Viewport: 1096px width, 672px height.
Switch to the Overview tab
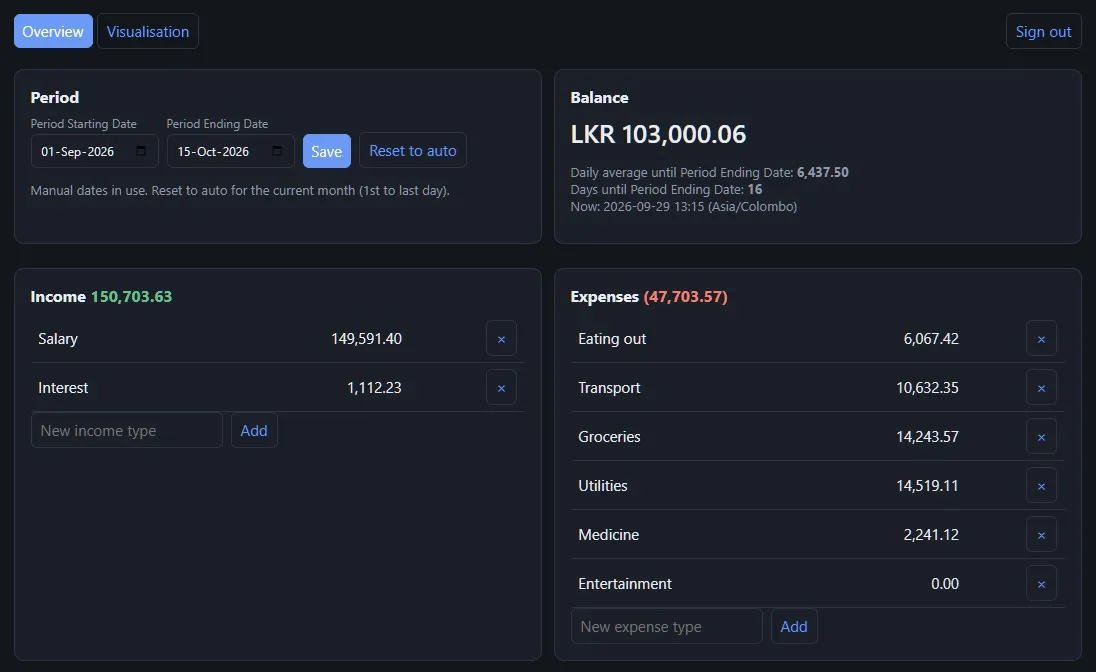point(53,31)
